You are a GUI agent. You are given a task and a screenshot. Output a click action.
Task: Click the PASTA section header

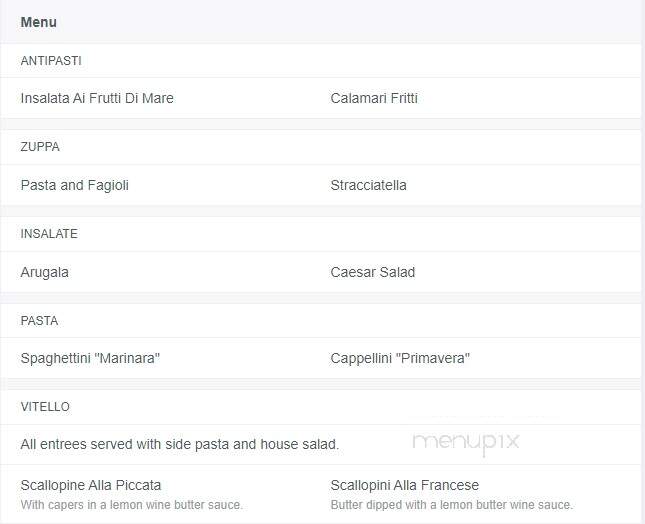click(39, 321)
